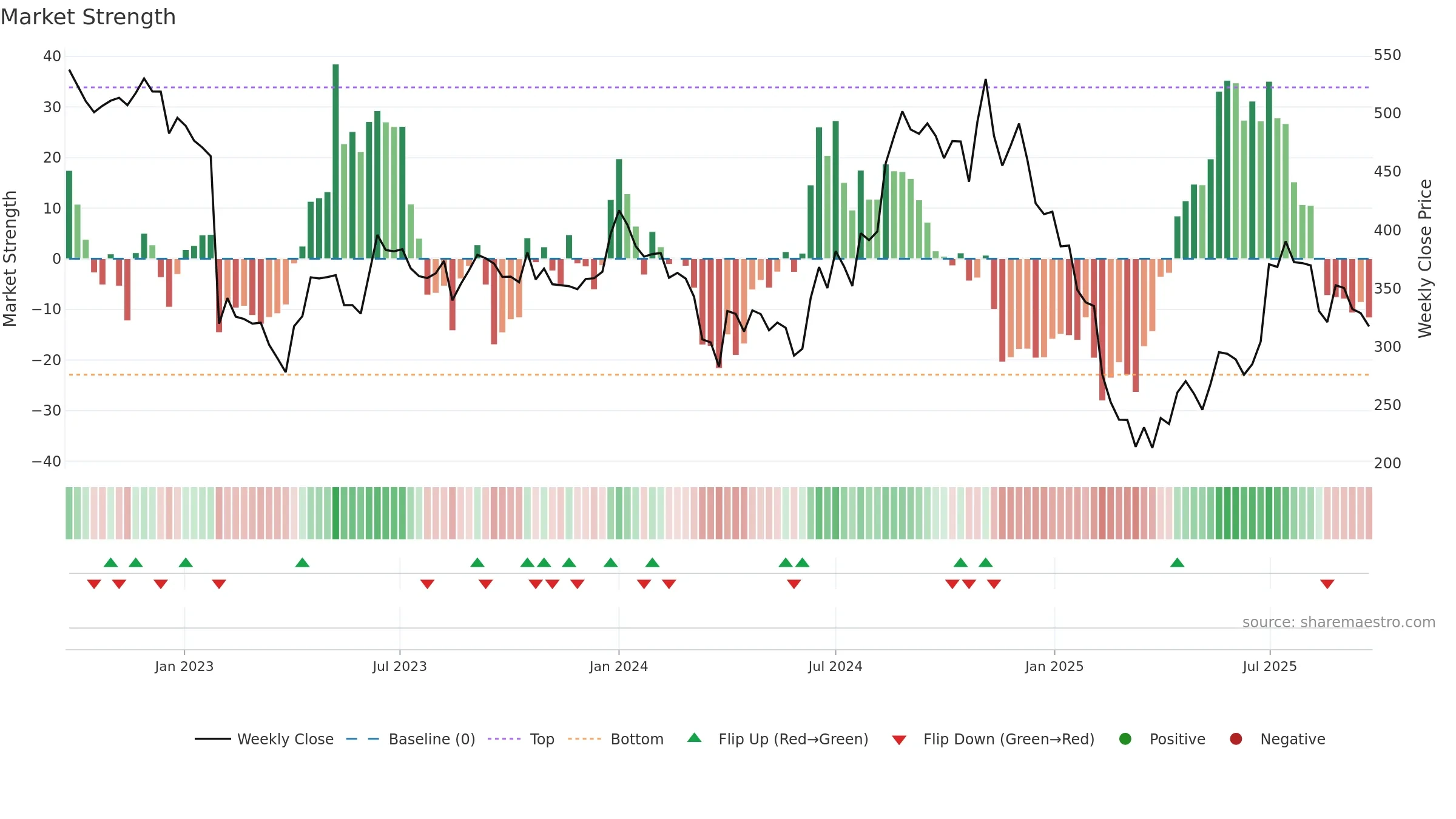Click the 'Jul 2024' x-axis label

point(835,667)
